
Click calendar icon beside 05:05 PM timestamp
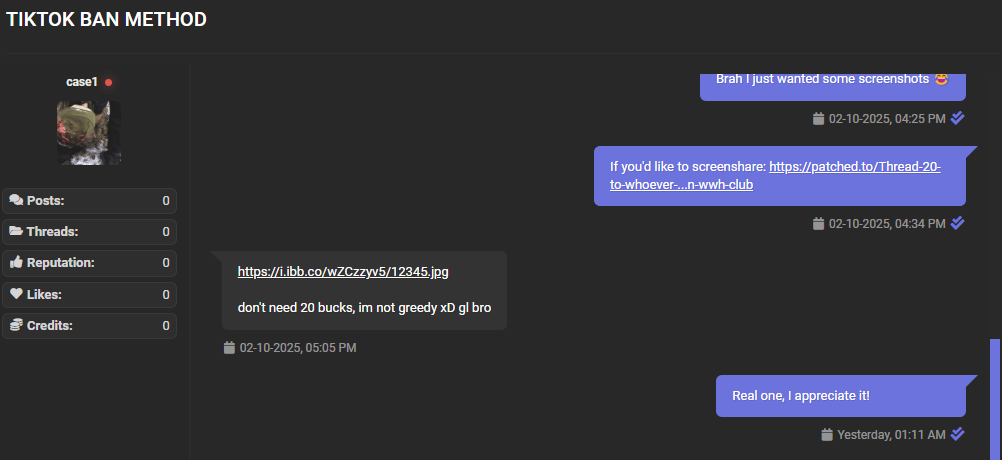click(x=229, y=348)
